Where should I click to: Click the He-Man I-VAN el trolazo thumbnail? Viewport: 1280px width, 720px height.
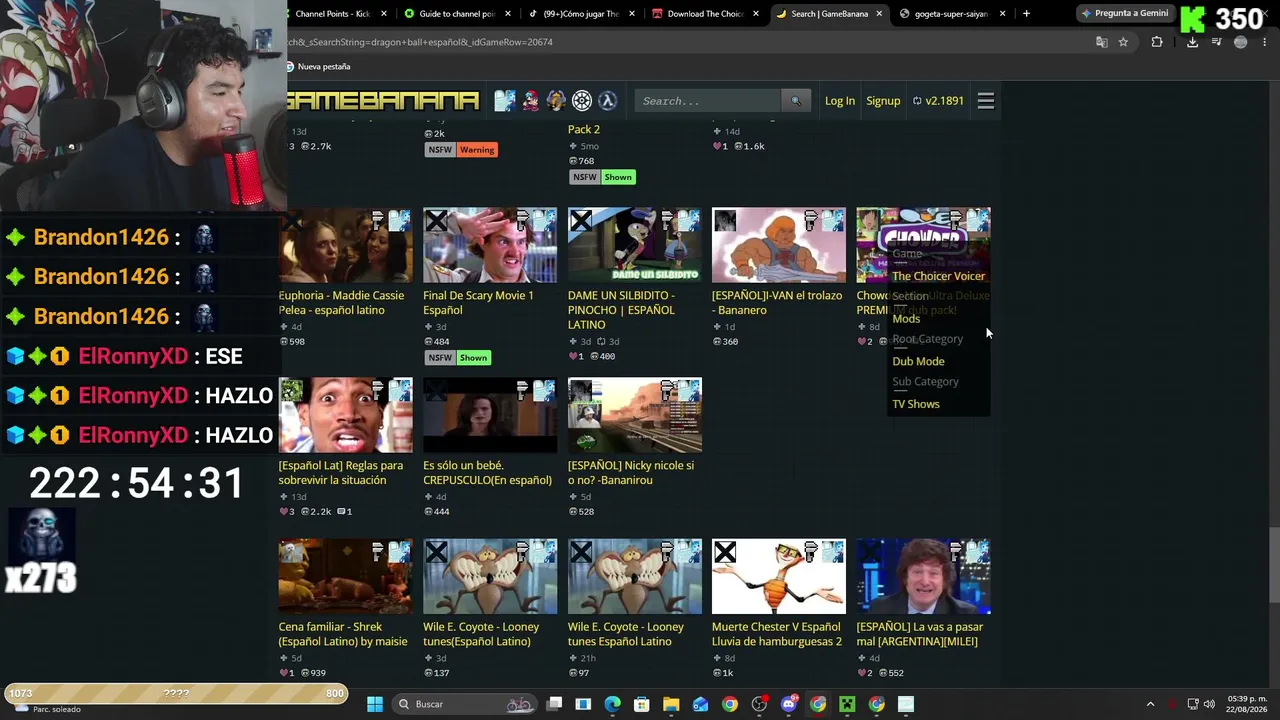[x=779, y=246]
